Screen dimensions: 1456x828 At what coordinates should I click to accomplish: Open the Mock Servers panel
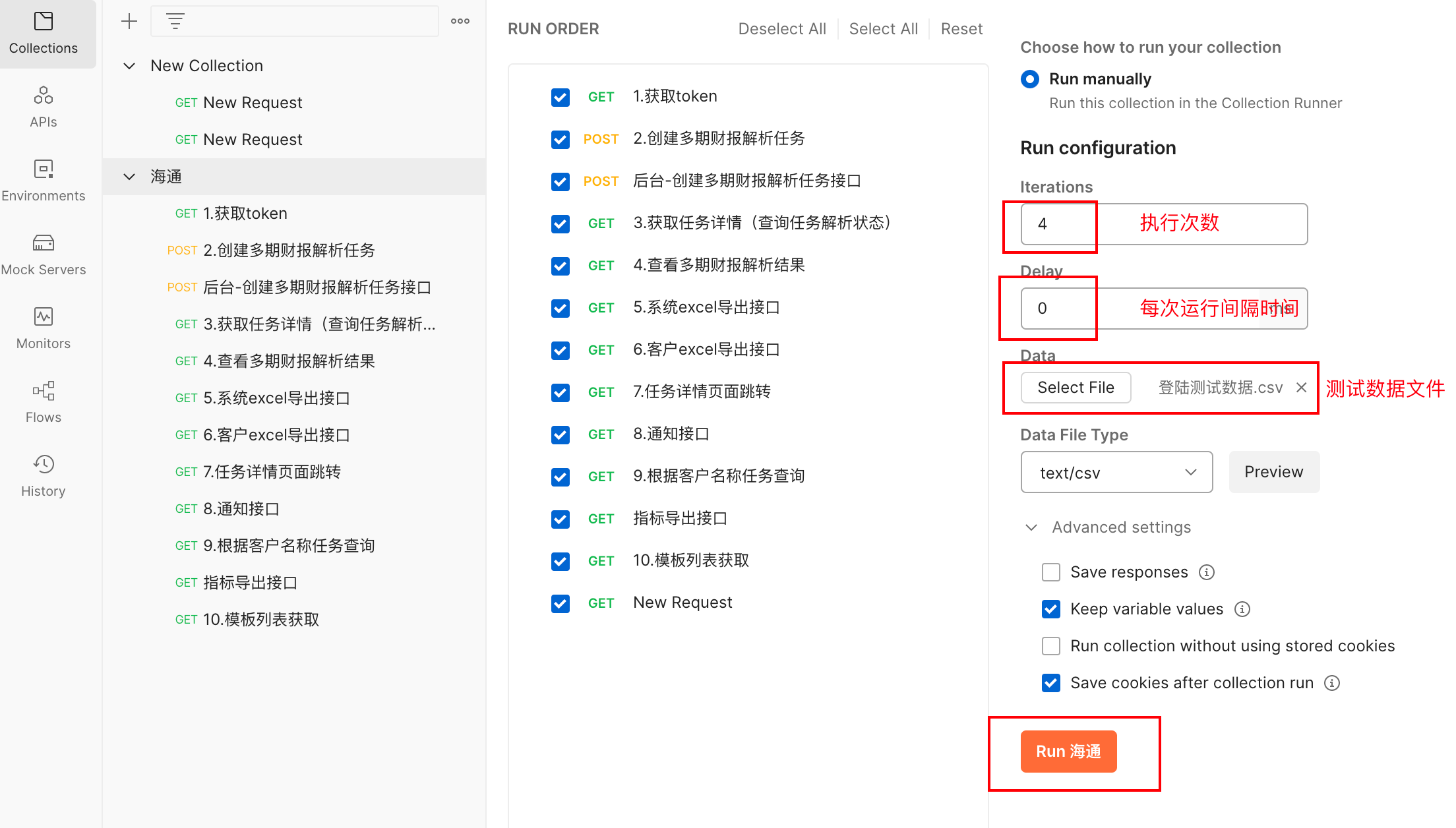43,253
